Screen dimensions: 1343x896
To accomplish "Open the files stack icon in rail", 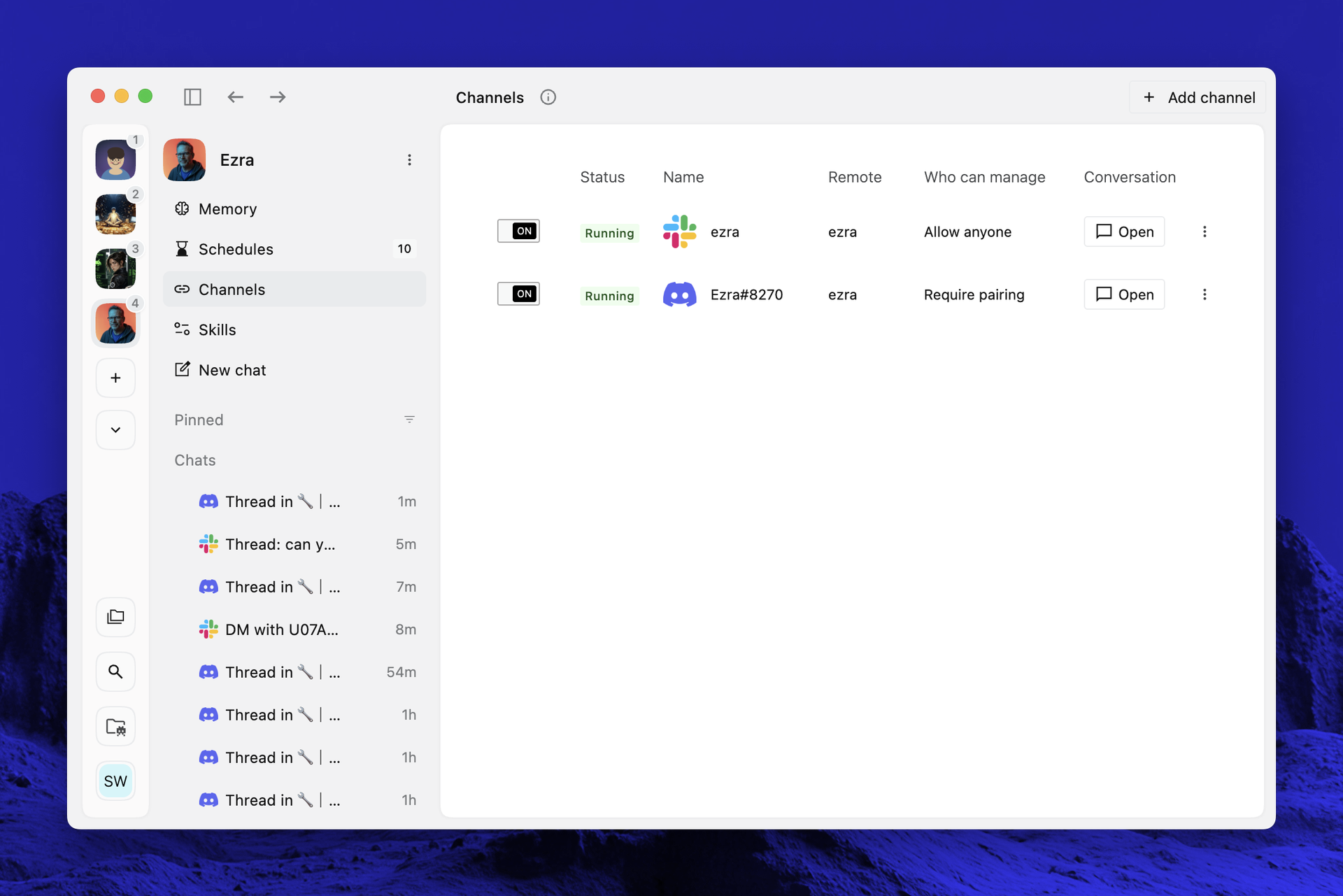I will [115, 617].
